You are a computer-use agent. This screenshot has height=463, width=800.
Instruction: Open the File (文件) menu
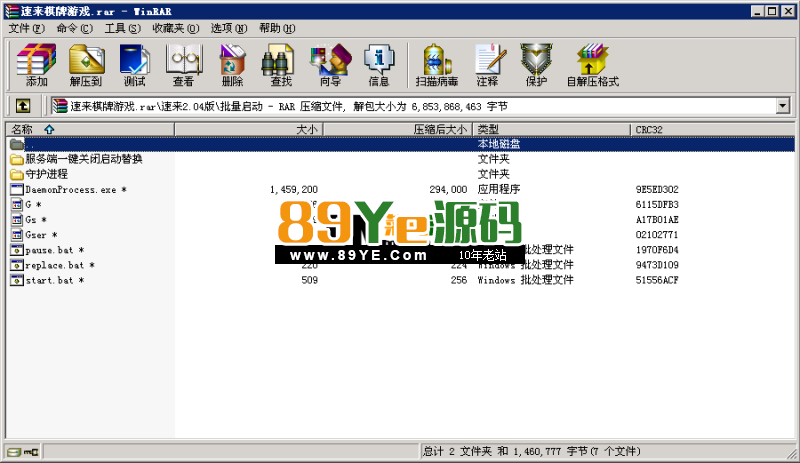pyautogui.click(x=27, y=28)
